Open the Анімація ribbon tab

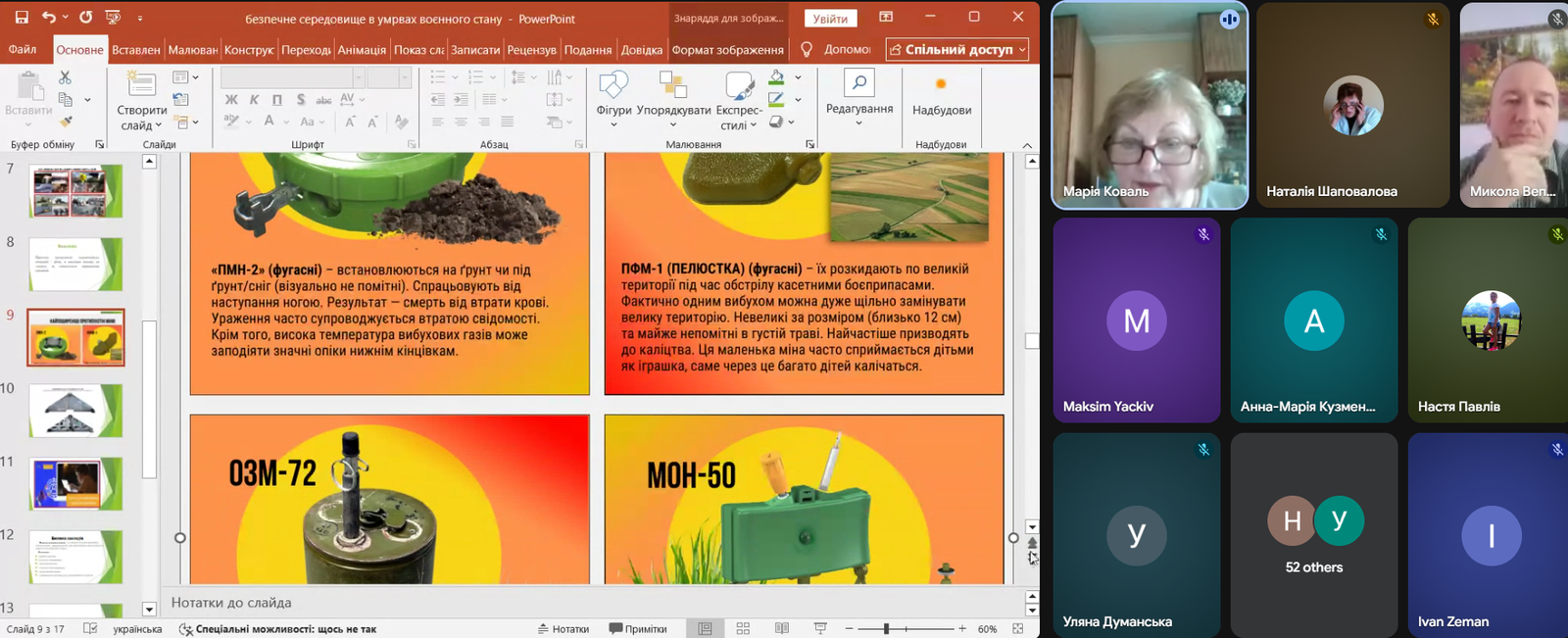tap(362, 50)
